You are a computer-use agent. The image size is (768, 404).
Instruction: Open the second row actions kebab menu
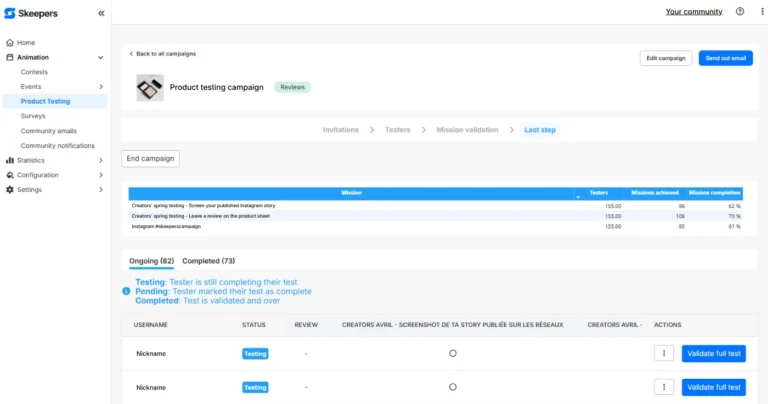(664, 387)
